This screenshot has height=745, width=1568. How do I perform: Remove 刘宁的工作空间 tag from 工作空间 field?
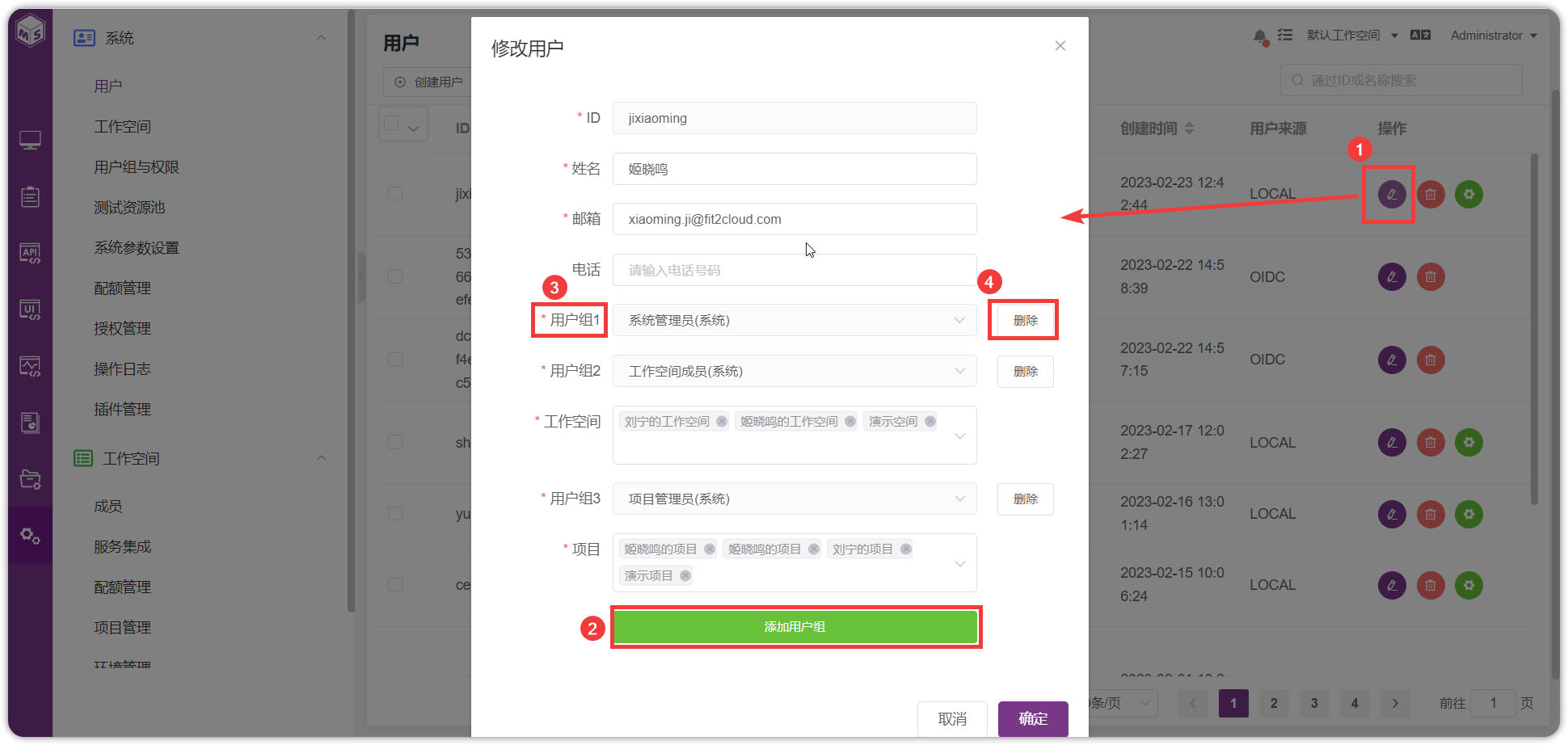[722, 421]
